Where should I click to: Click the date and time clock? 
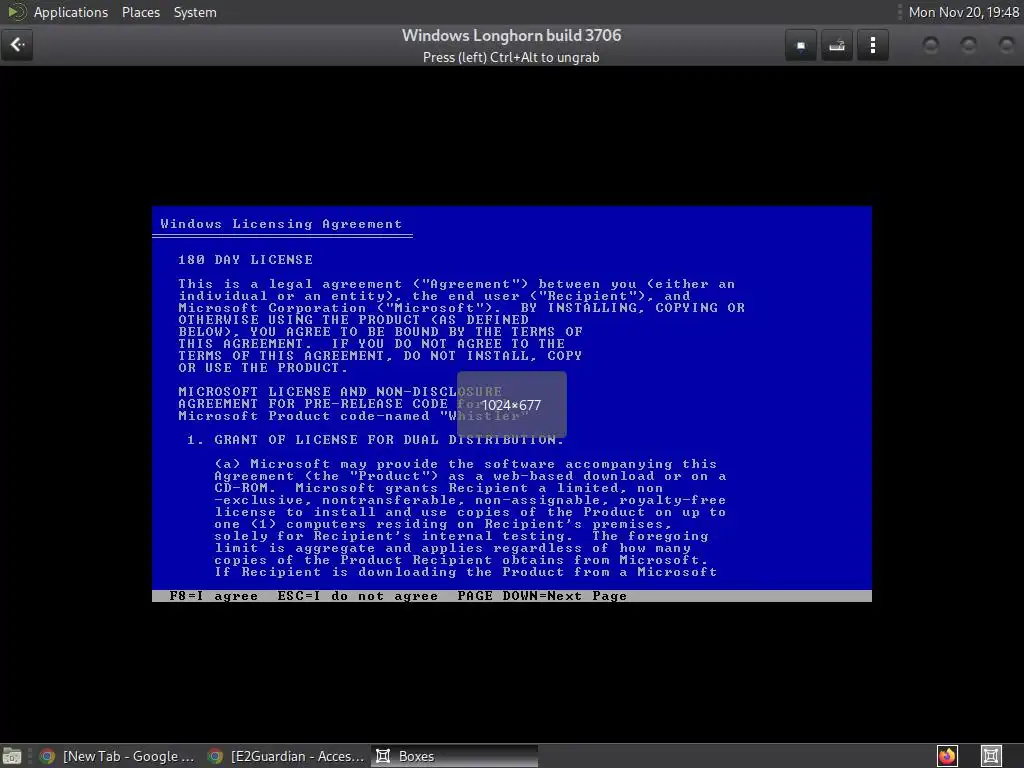click(x=963, y=12)
